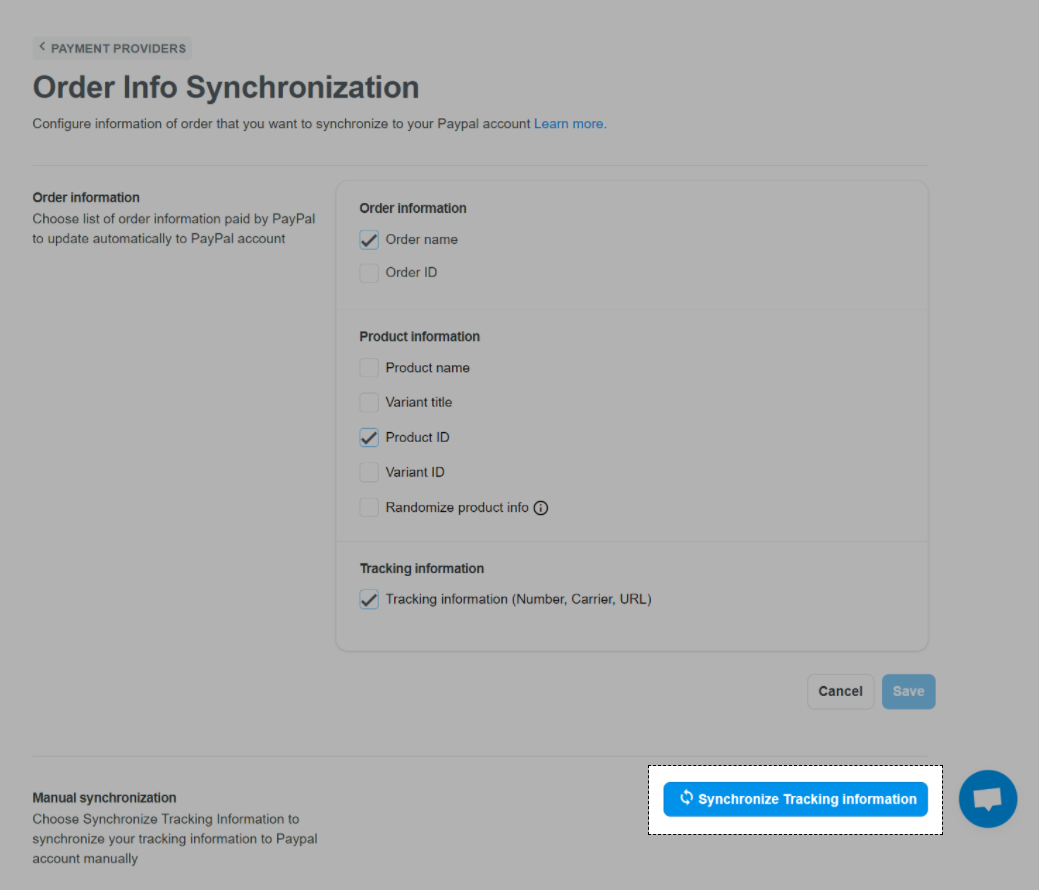Click the Save button

908,691
